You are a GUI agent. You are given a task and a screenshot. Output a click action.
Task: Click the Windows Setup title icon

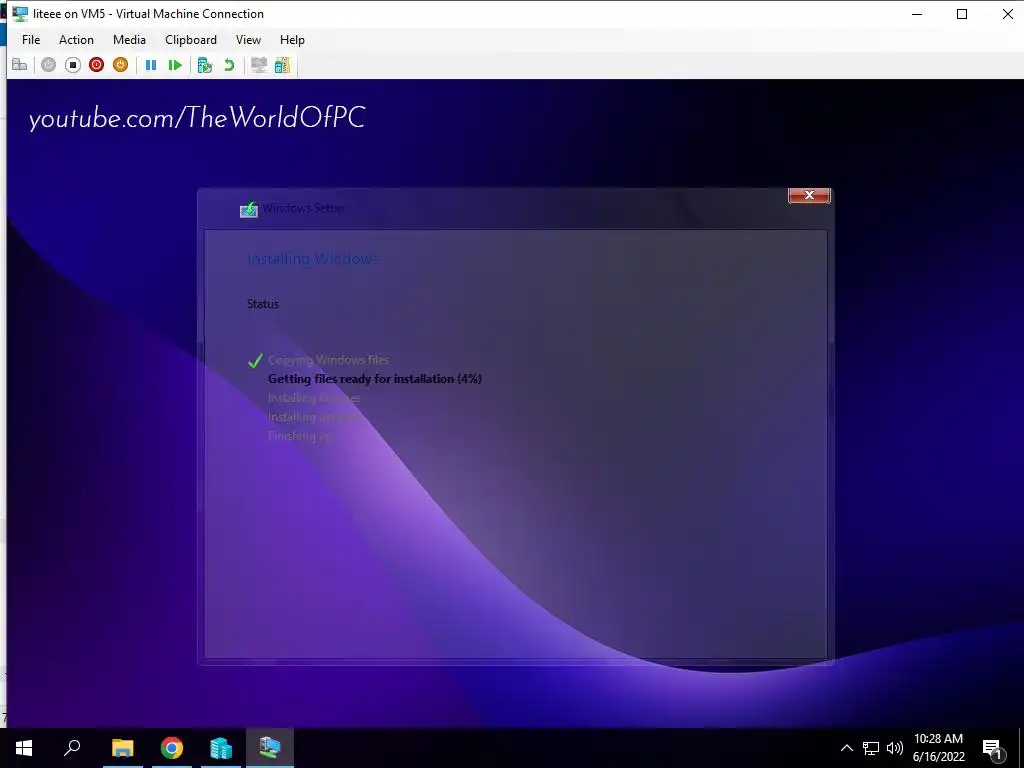249,209
